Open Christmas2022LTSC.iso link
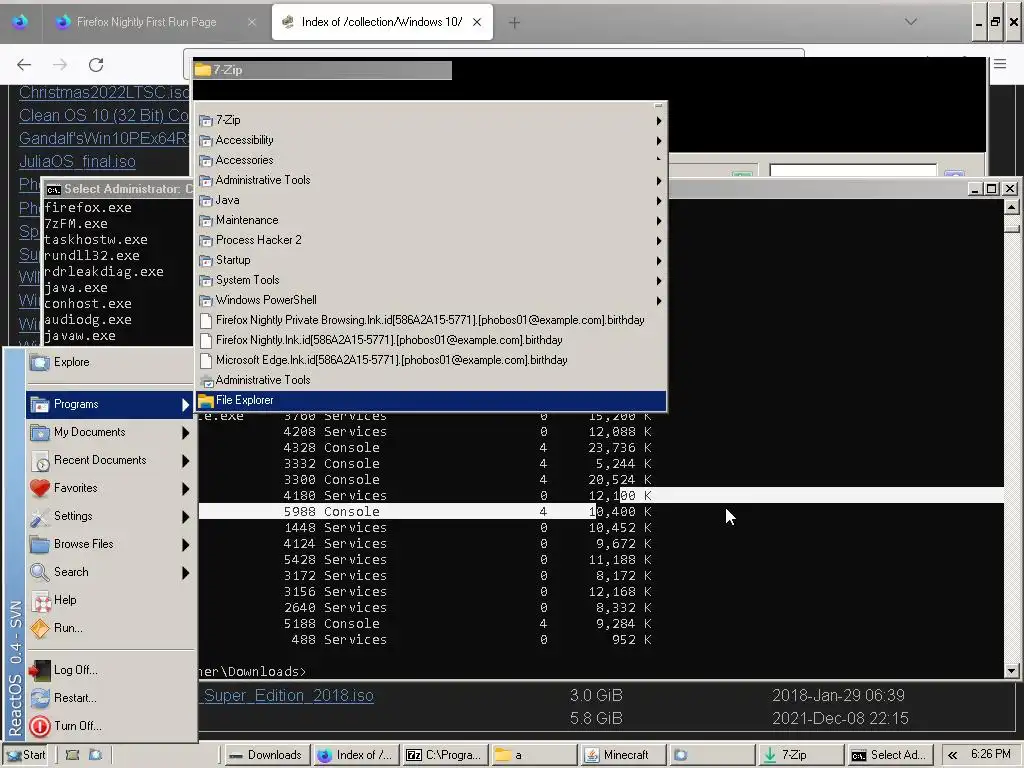 click(104, 92)
